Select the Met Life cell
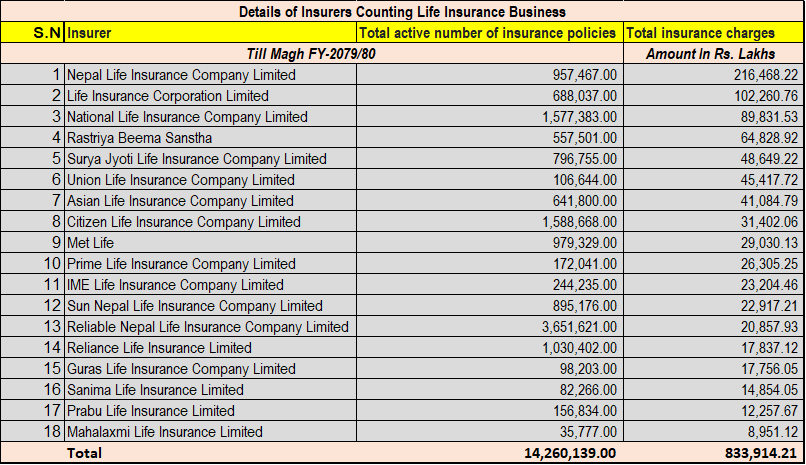 pos(94,243)
